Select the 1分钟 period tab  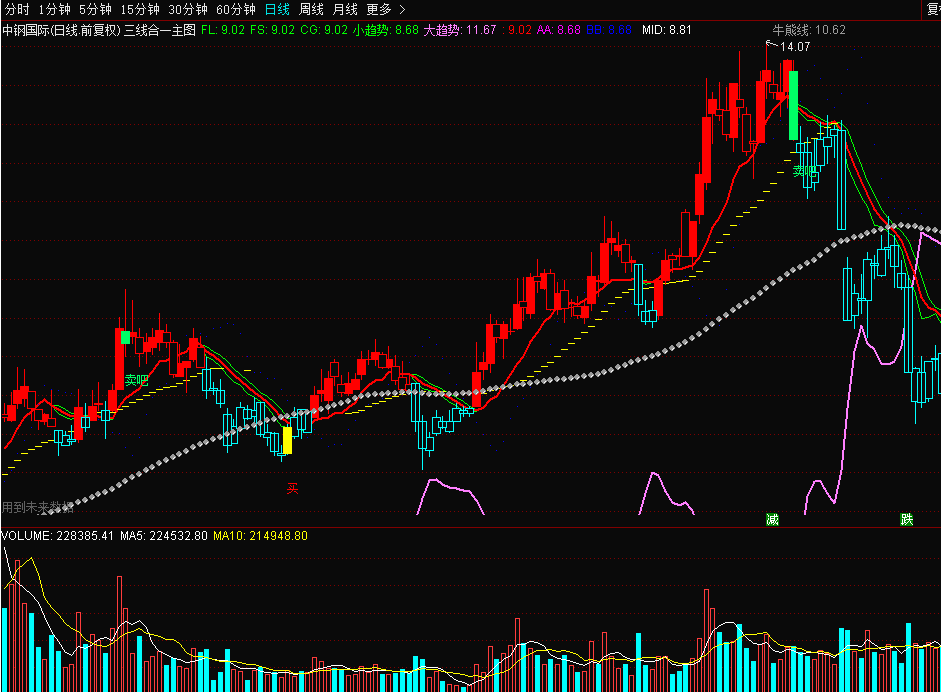pyautogui.click(x=55, y=10)
